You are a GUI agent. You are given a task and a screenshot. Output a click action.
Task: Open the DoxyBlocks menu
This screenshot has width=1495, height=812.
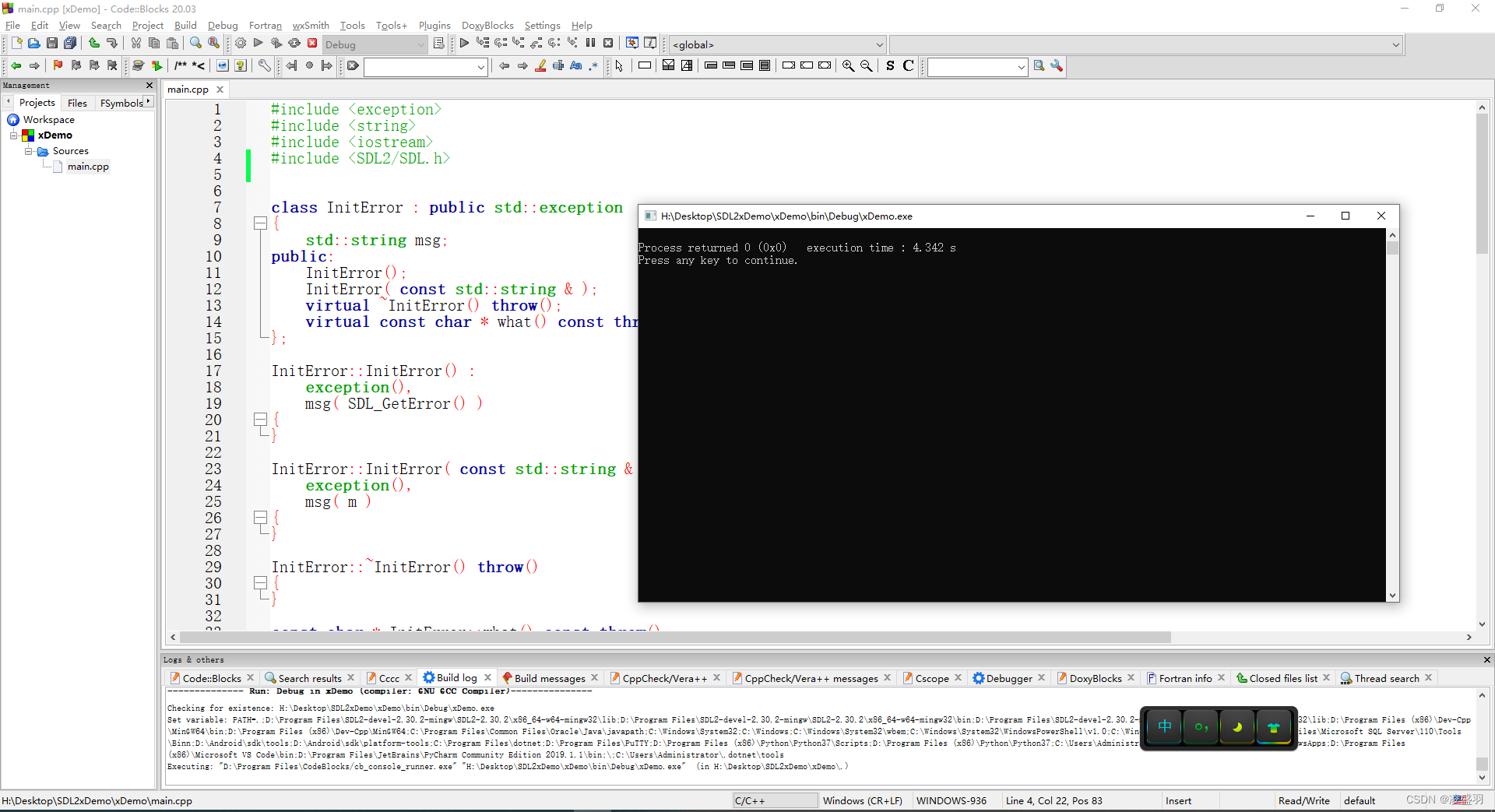[x=487, y=26]
